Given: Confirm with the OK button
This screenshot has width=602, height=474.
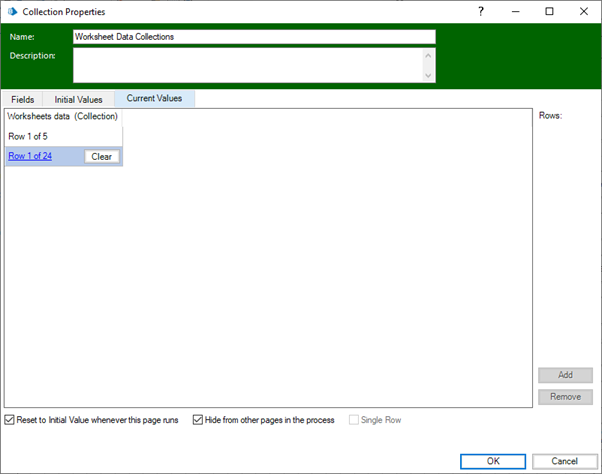Looking at the screenshot, I should (493, 461).
